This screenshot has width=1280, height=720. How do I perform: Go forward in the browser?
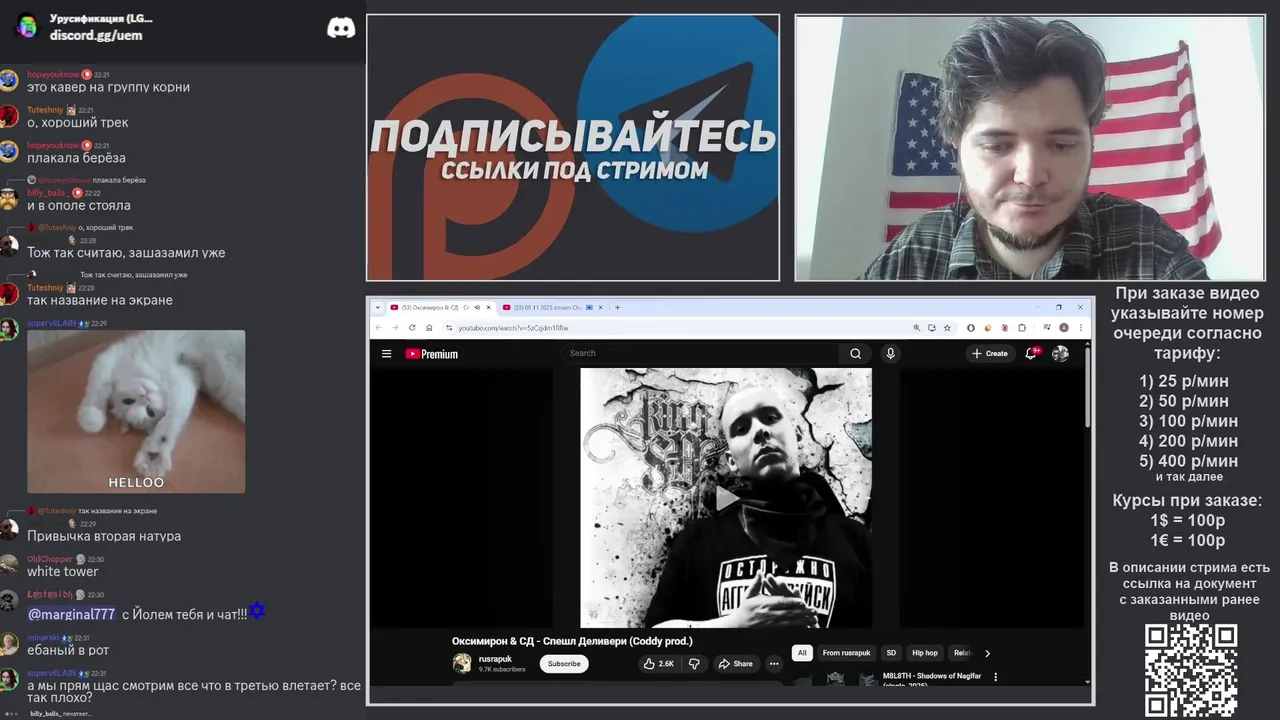pos(395,328)
